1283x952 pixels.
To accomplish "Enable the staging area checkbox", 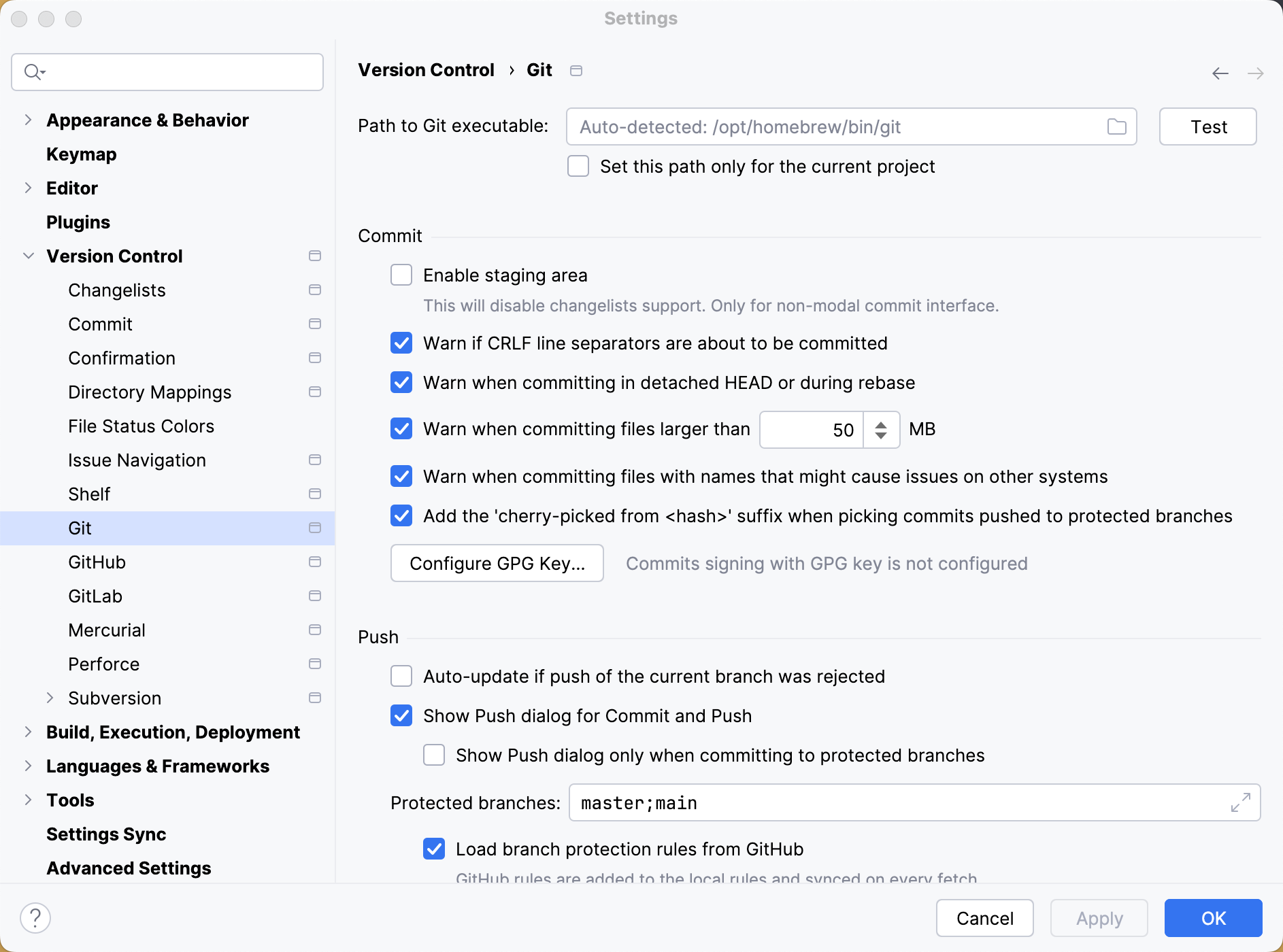I will (401, 275).
